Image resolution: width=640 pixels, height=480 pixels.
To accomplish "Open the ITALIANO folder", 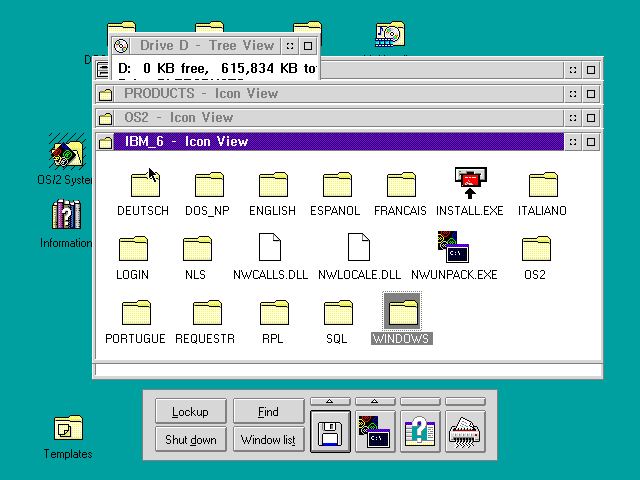I will click(543, 184).
